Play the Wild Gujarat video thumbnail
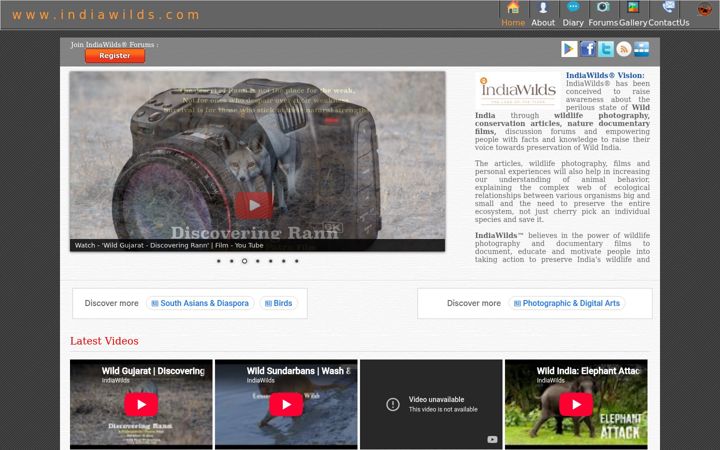Viewport: 720px width, 450px height. 141,405
